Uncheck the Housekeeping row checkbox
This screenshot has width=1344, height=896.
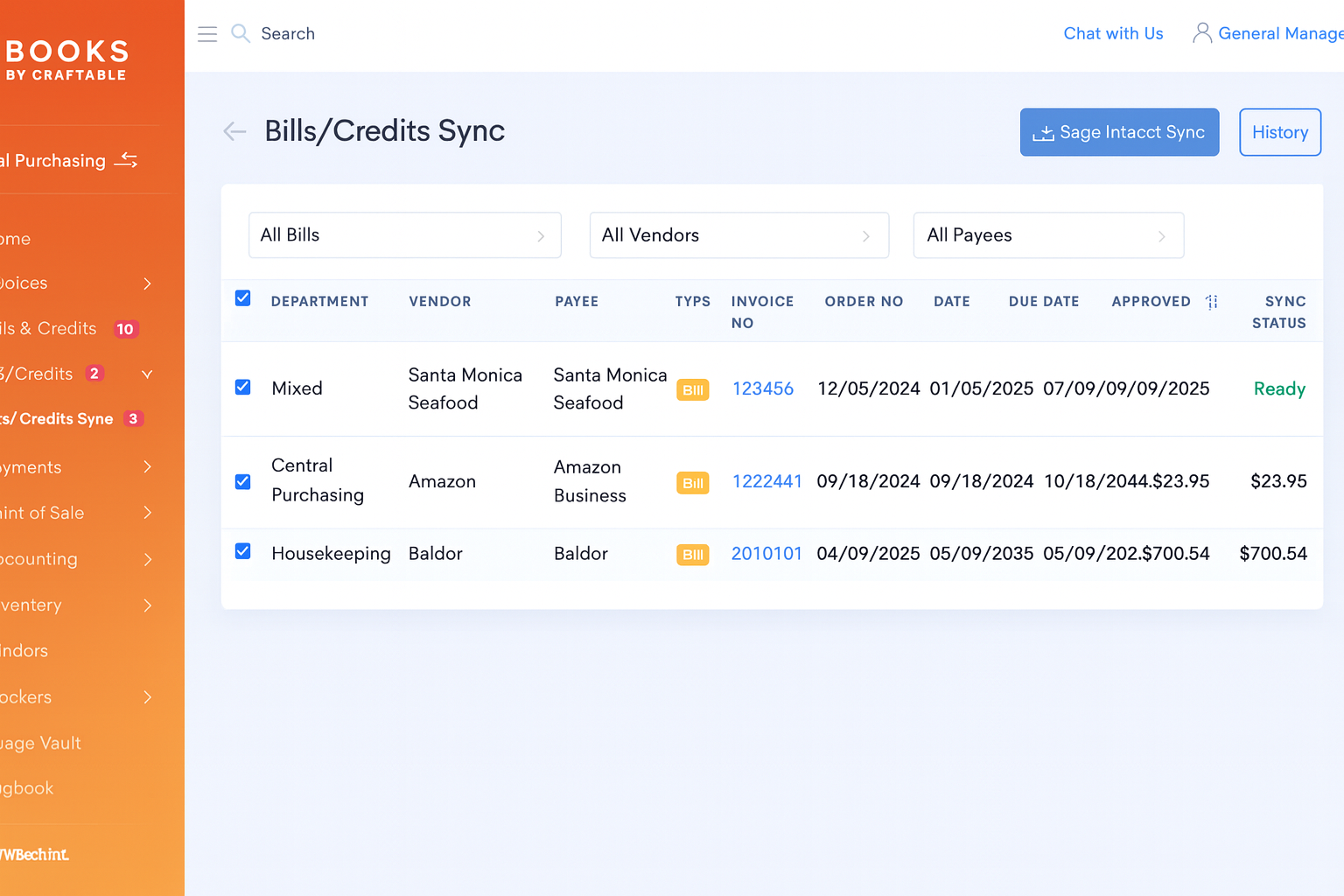[x=243, y=551]
